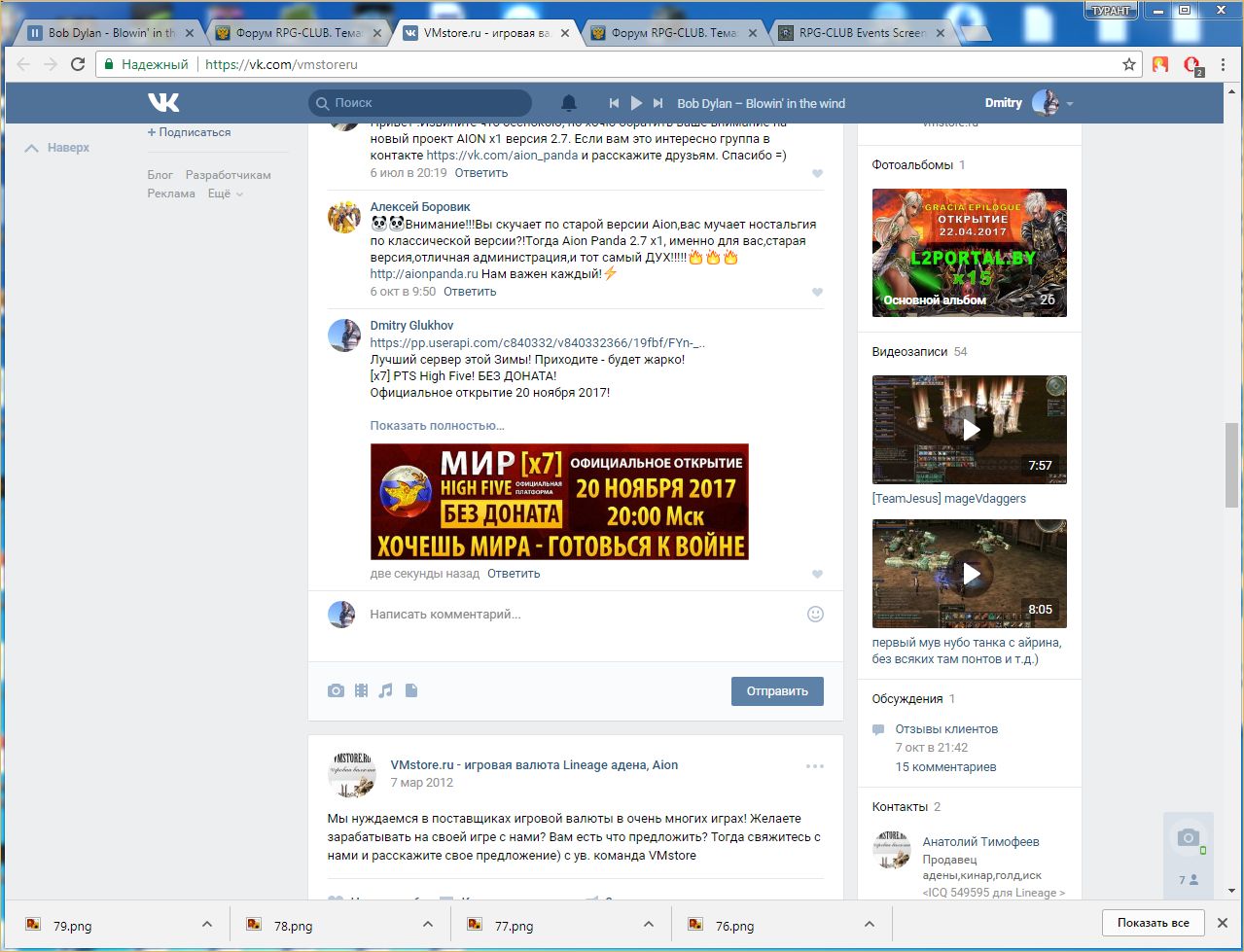Open the Chrome three-dot menu
1244x952 pixels.
pyautogui.click(x=1224, y=65)
